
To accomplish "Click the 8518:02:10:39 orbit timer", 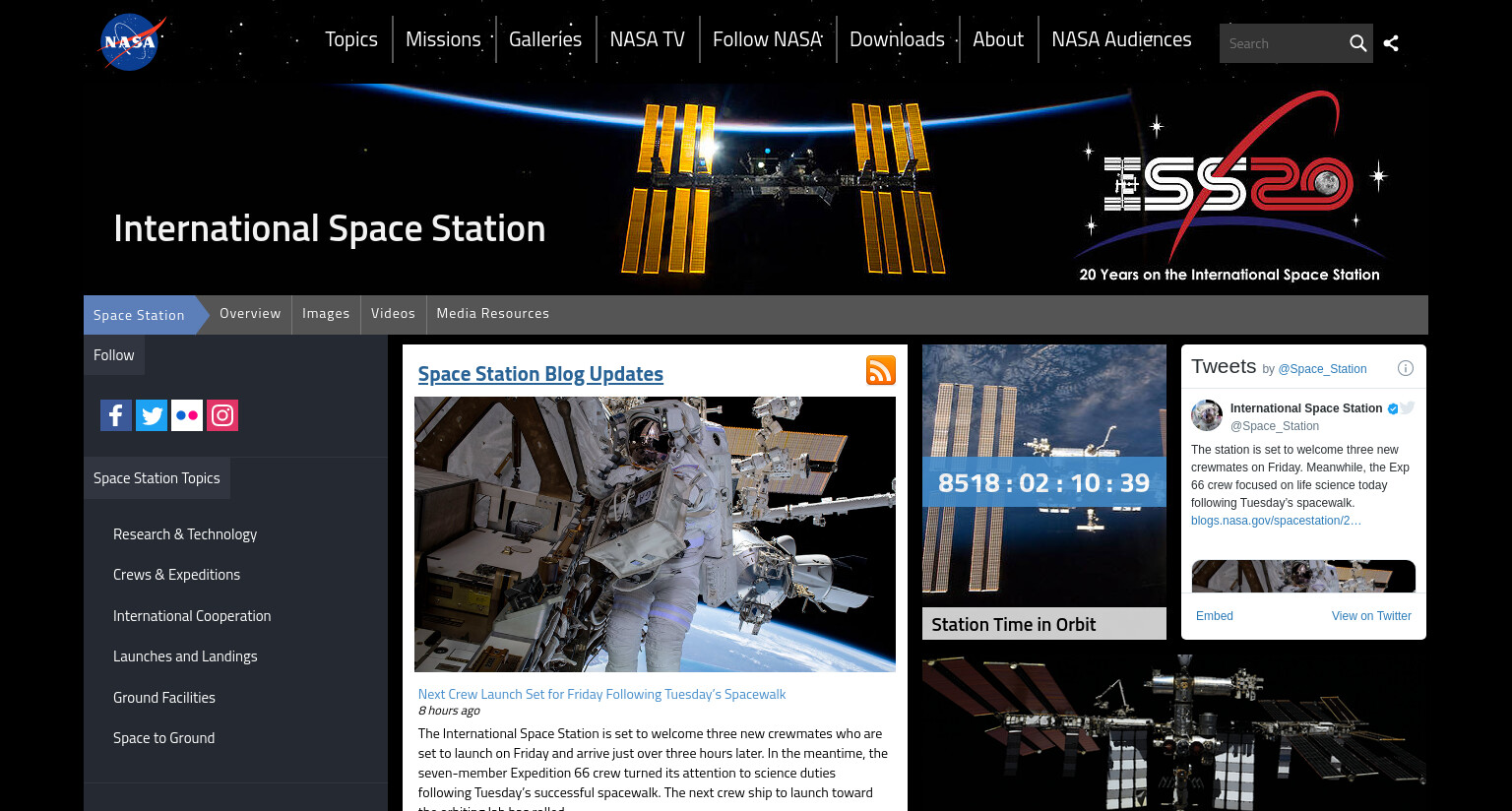I will (1043, 483).
